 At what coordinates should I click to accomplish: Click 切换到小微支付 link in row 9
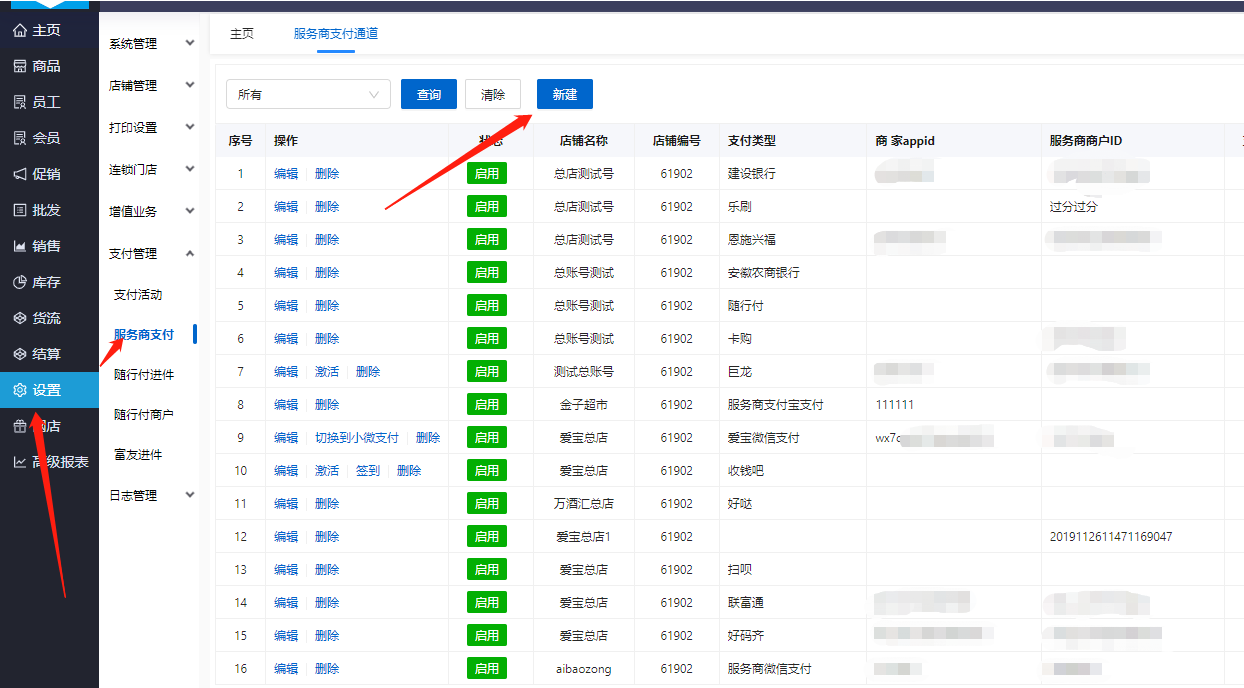(357, 438)
